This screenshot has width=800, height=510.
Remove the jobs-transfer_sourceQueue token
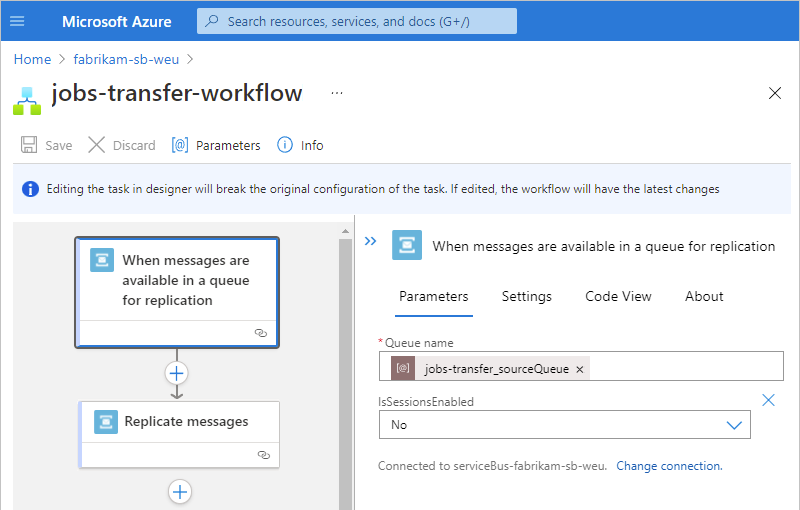tap(580, 369)
